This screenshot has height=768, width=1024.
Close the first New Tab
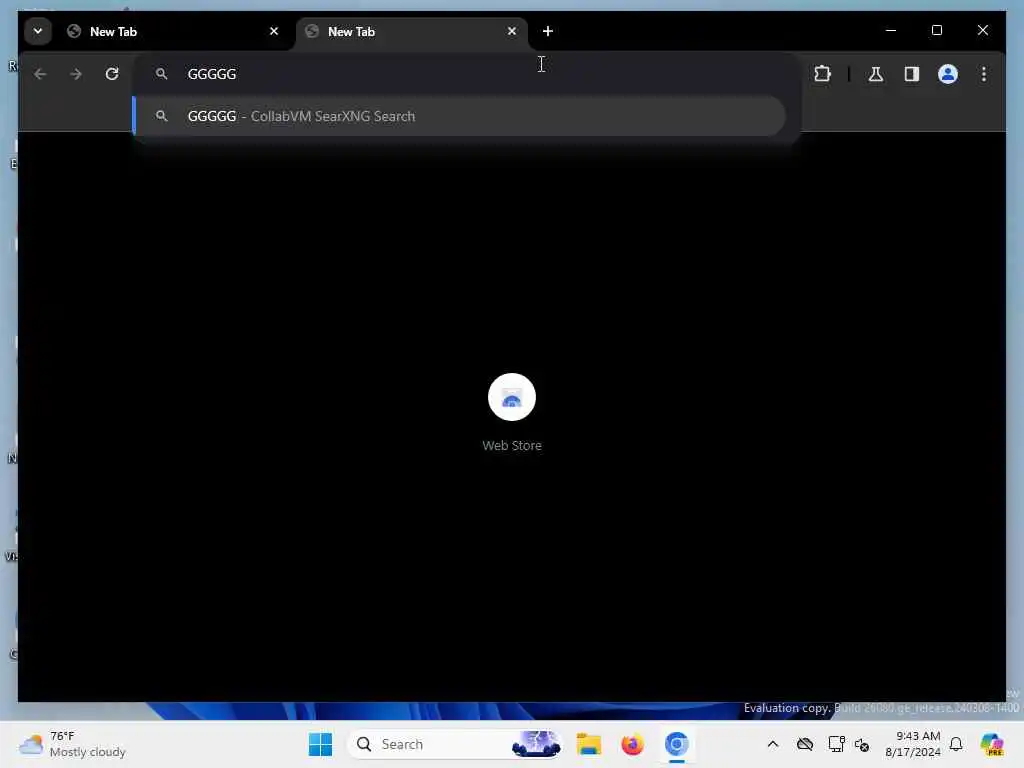pos(274,31)
